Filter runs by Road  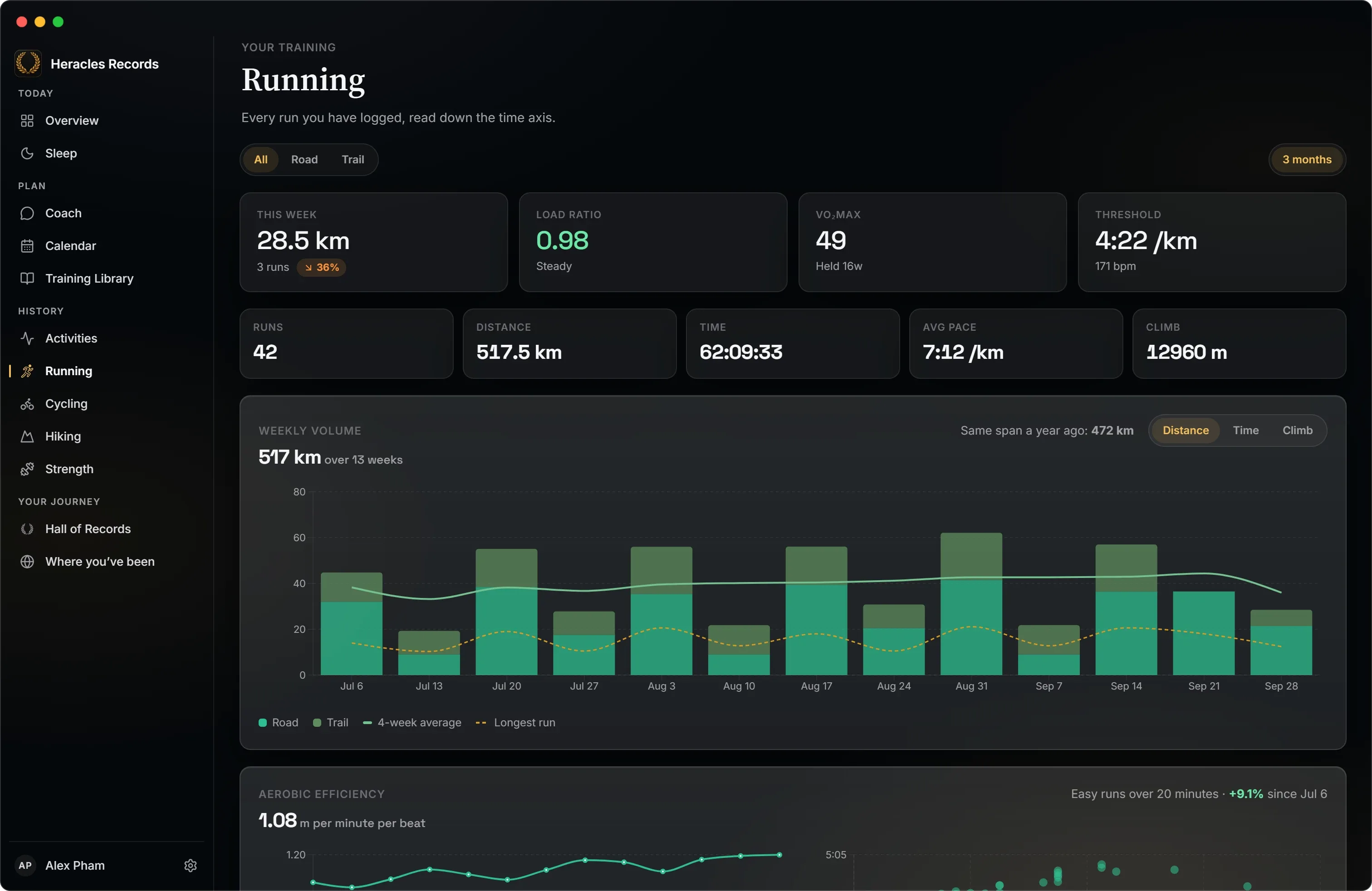click(304, 160)
